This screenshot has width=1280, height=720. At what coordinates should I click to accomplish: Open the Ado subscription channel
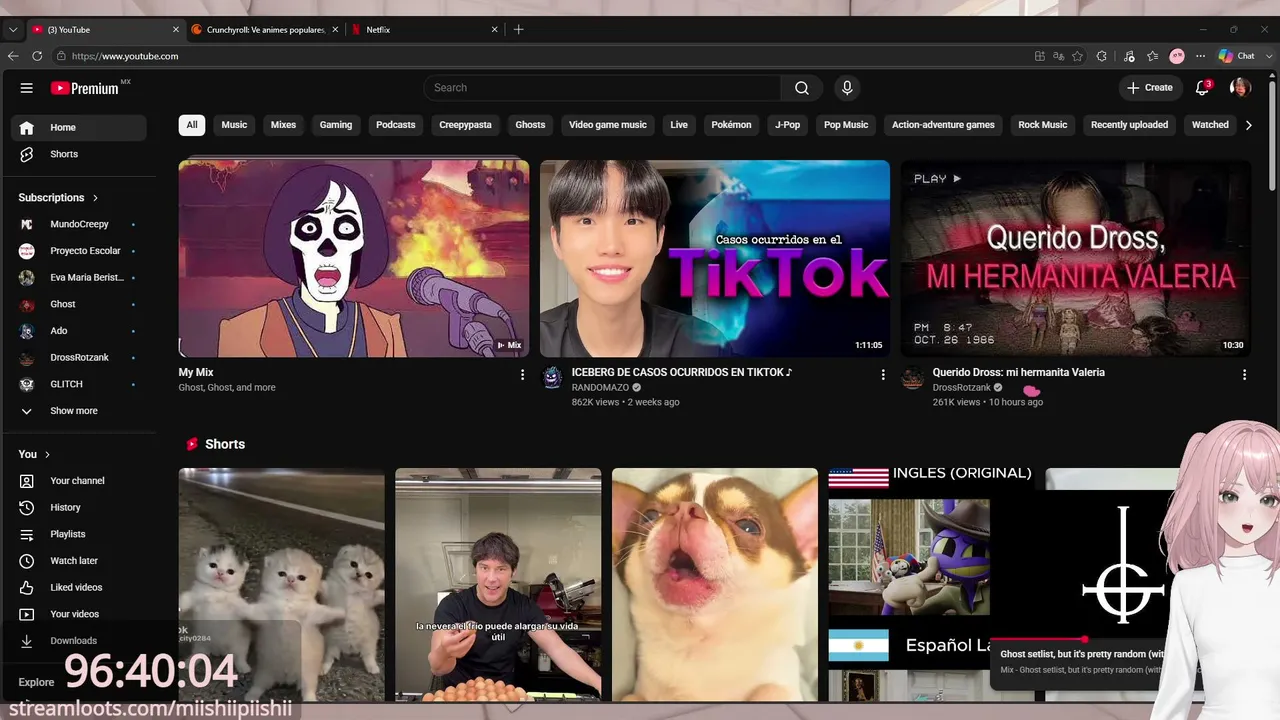pyautogui.click(x=79, y=331)
